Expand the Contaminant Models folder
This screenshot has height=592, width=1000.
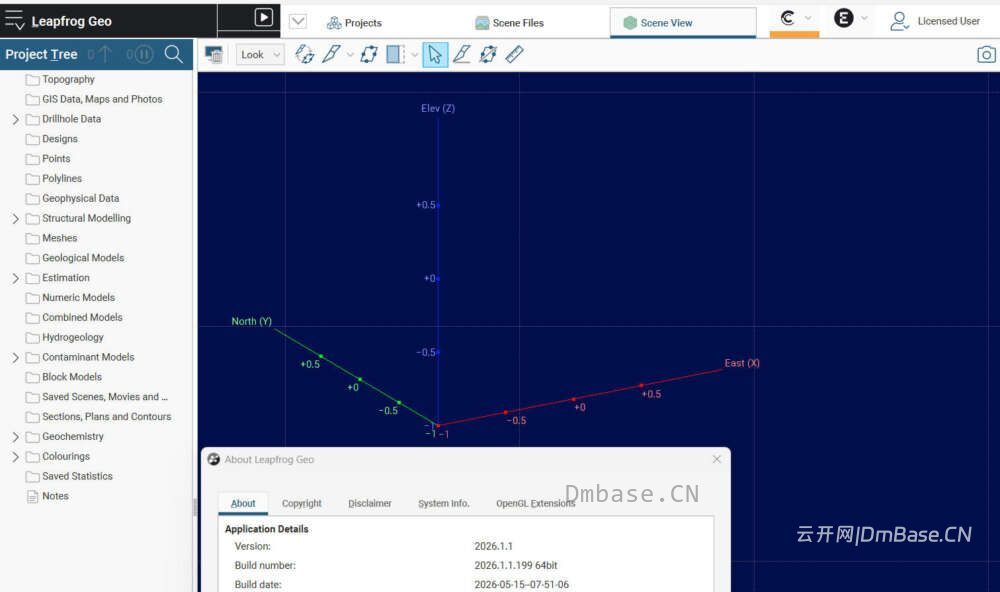coord(15,358)
